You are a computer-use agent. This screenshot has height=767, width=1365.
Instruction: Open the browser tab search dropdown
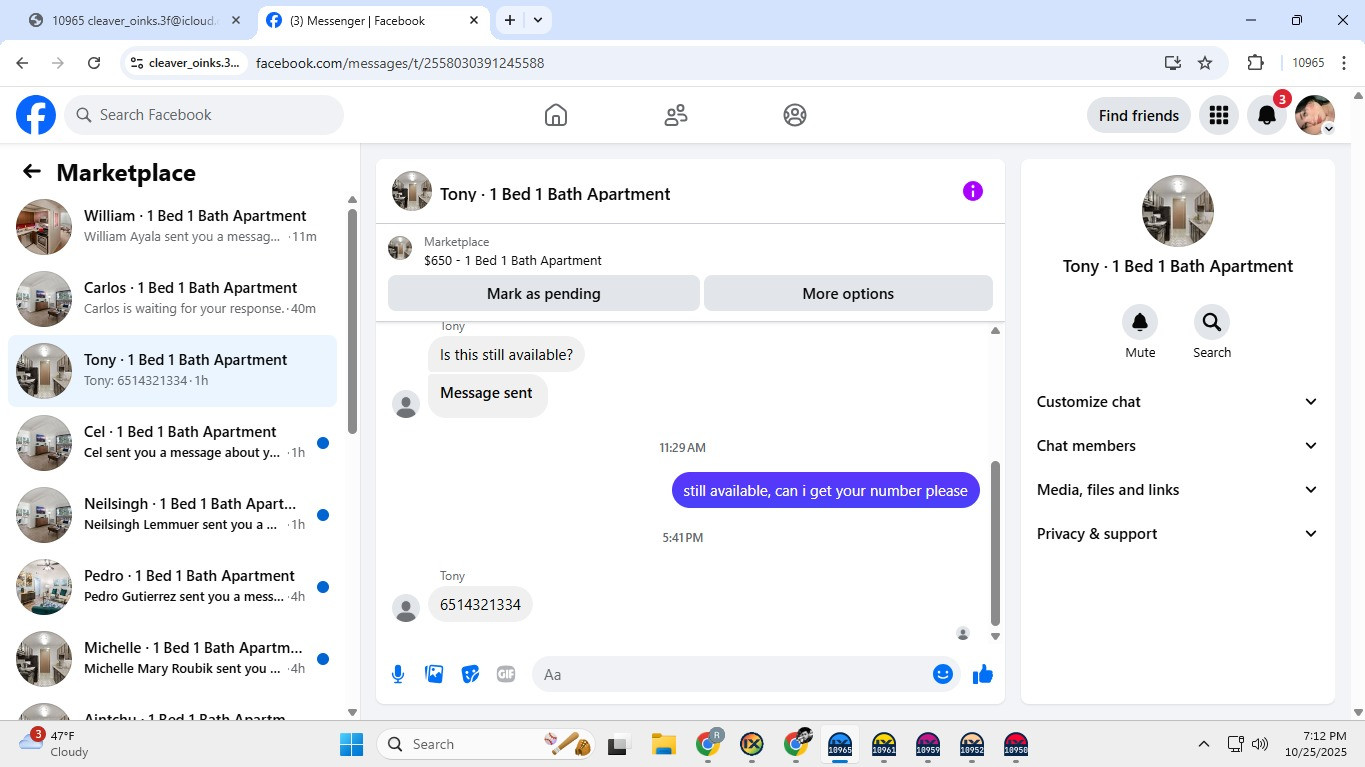click(538, 20)
